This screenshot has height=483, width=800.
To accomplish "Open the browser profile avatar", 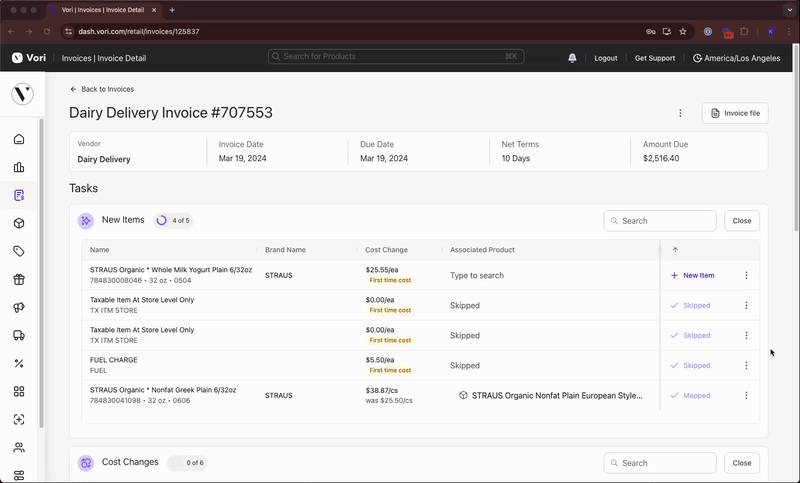I will [771, 32].
